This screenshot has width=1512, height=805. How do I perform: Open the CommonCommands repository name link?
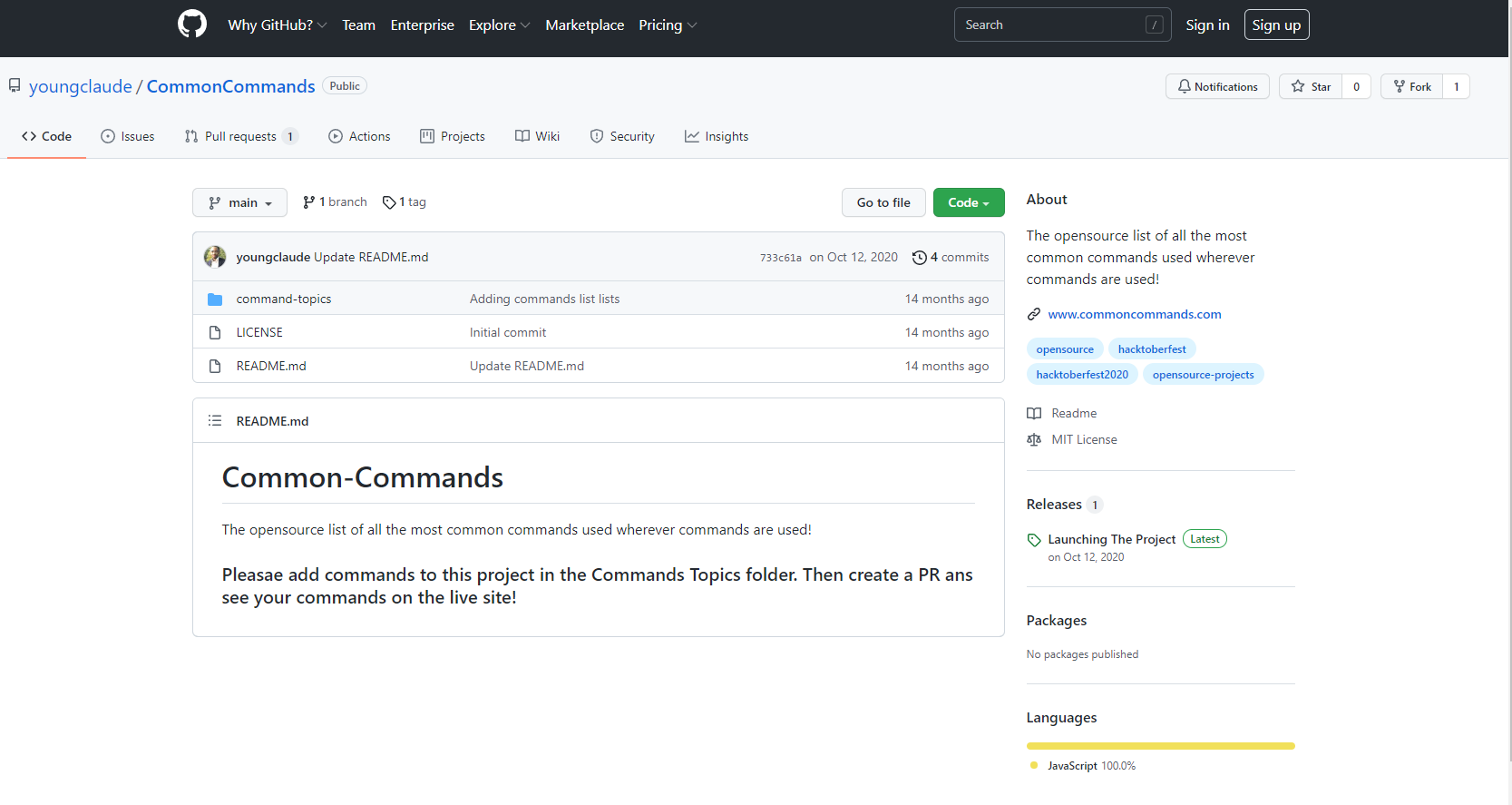coord(231,86)
